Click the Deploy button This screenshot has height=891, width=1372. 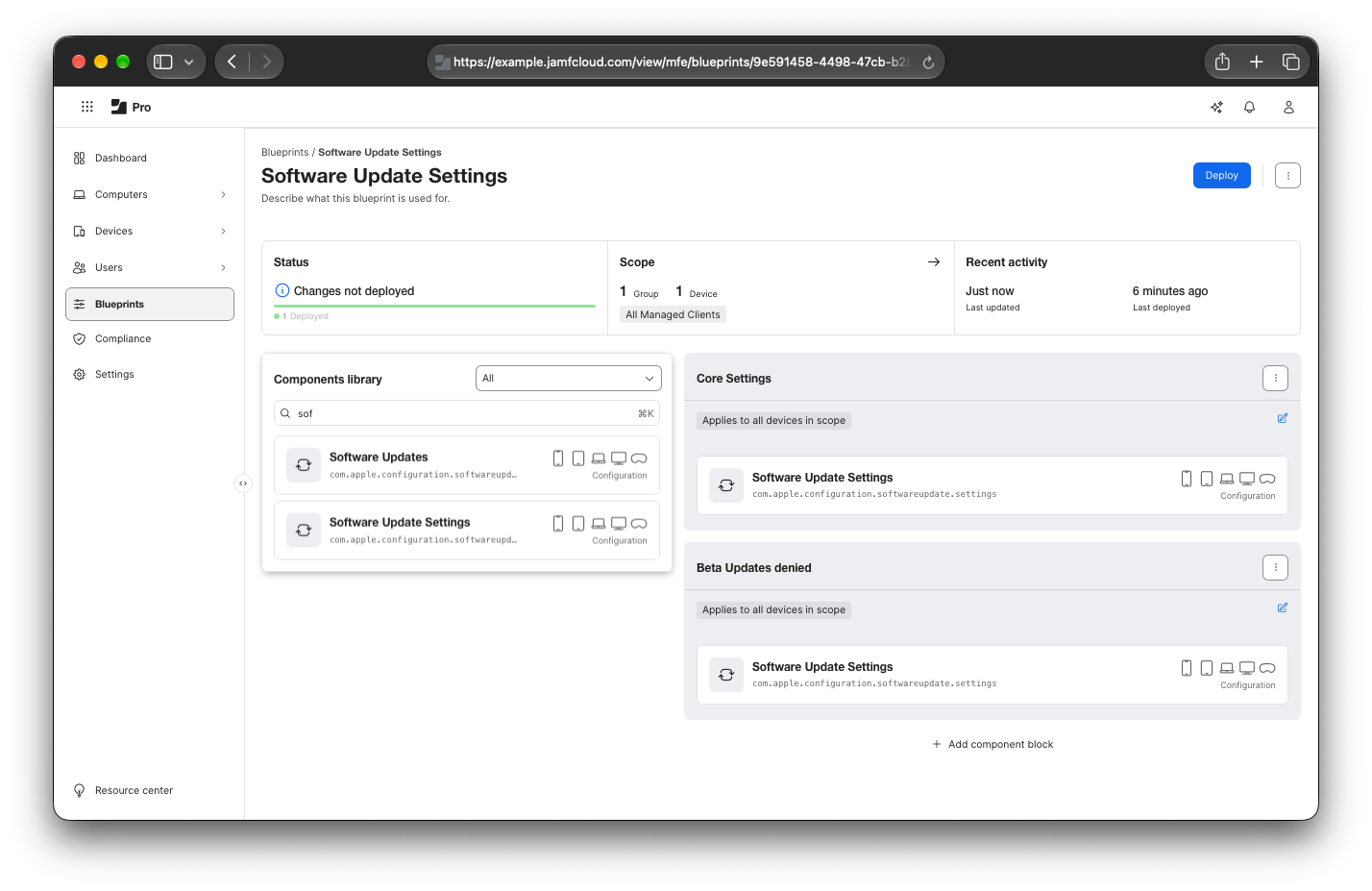tap(1221, 176)
